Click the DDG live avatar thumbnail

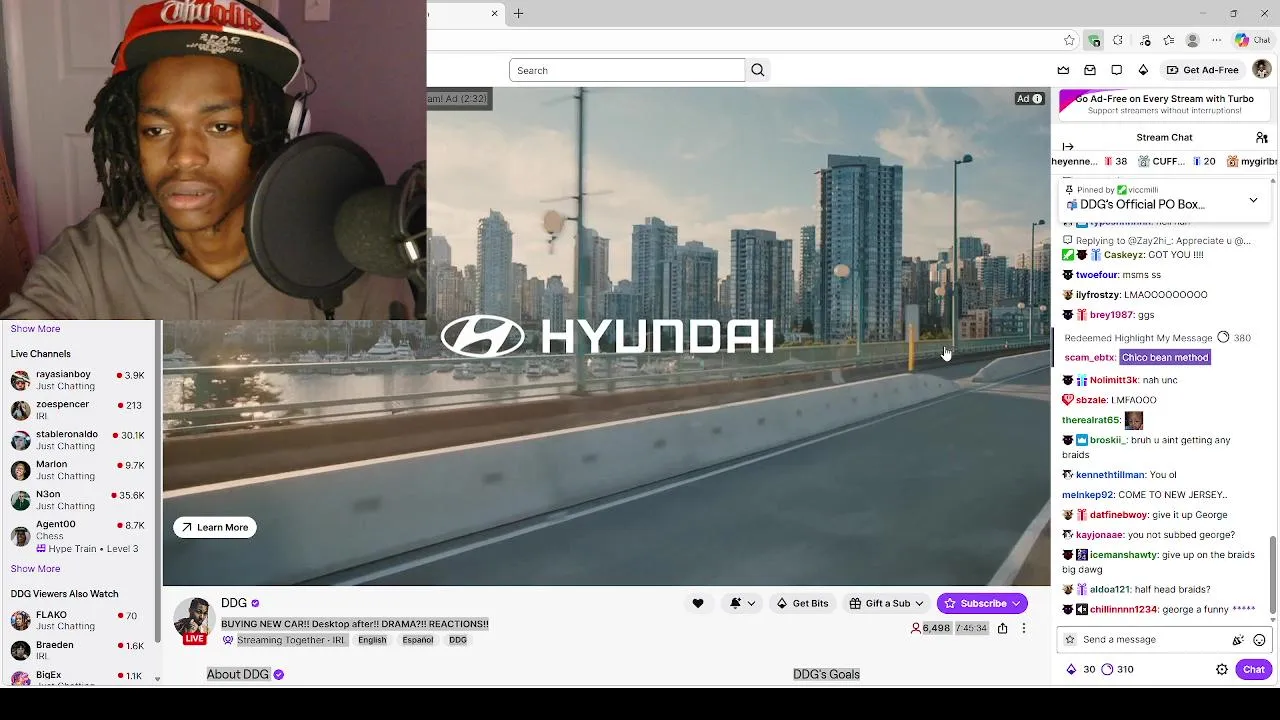point(194,620)
